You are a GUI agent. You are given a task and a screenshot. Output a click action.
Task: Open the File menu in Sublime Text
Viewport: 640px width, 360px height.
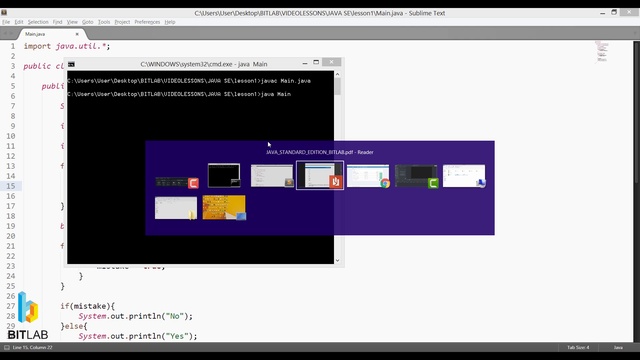pos(6,22)
